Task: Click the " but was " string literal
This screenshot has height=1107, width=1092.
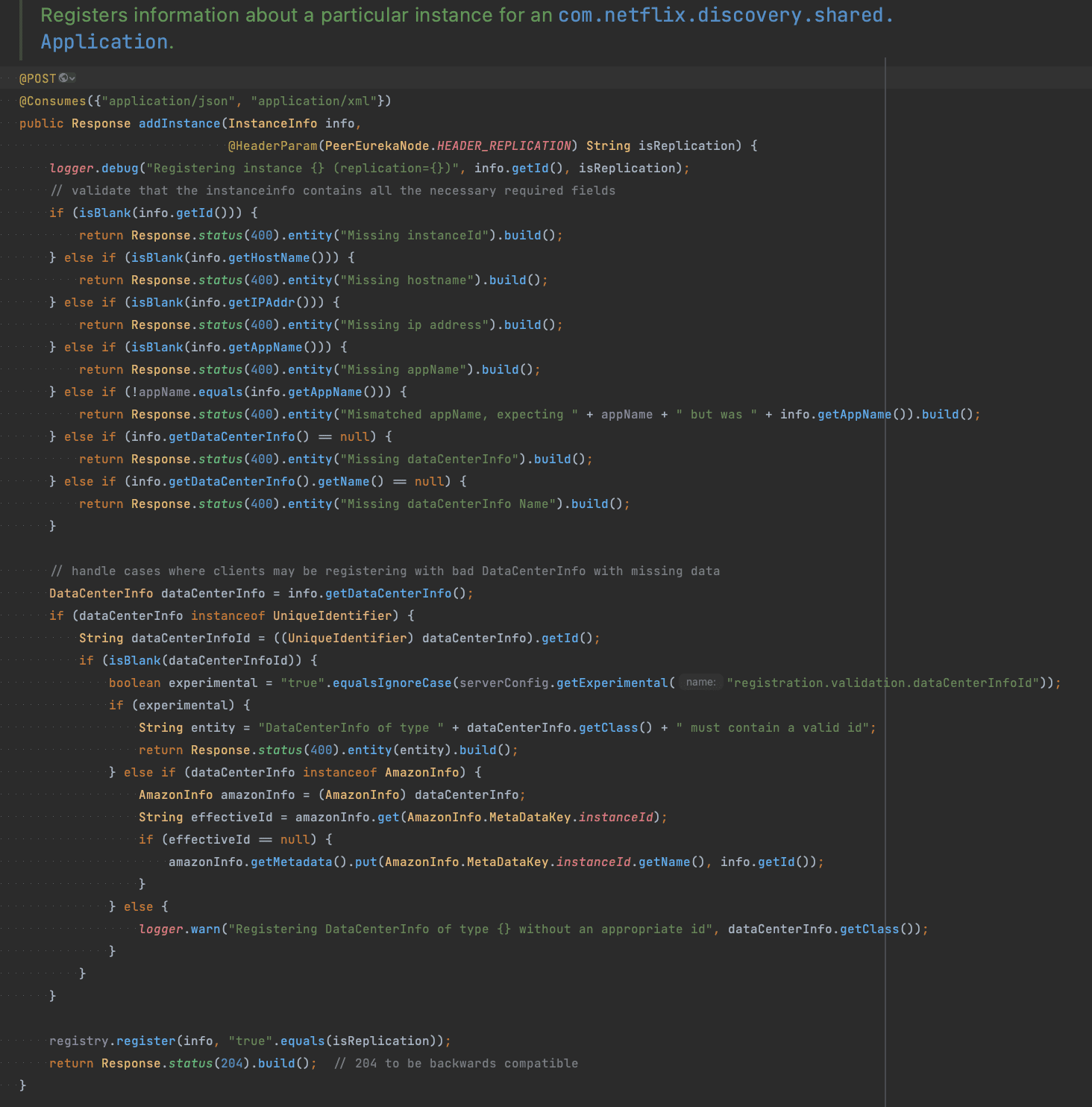Action: [717, 414]
